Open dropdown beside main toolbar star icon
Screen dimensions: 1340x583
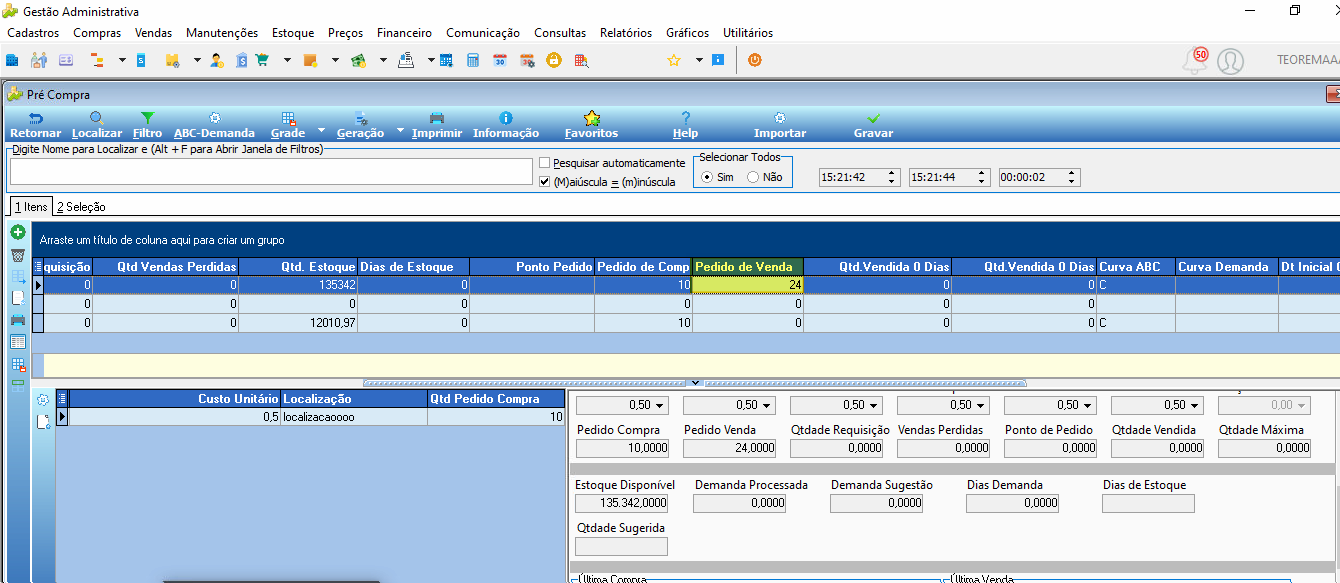click(699, 60)
